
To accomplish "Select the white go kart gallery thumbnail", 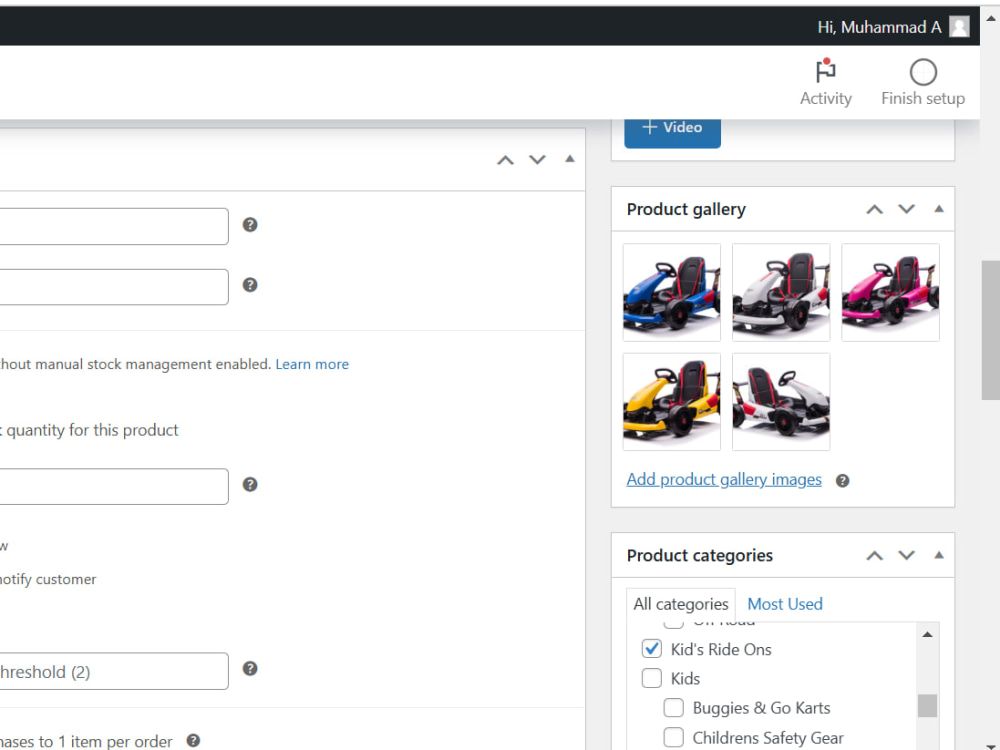I will click(781, 292).
